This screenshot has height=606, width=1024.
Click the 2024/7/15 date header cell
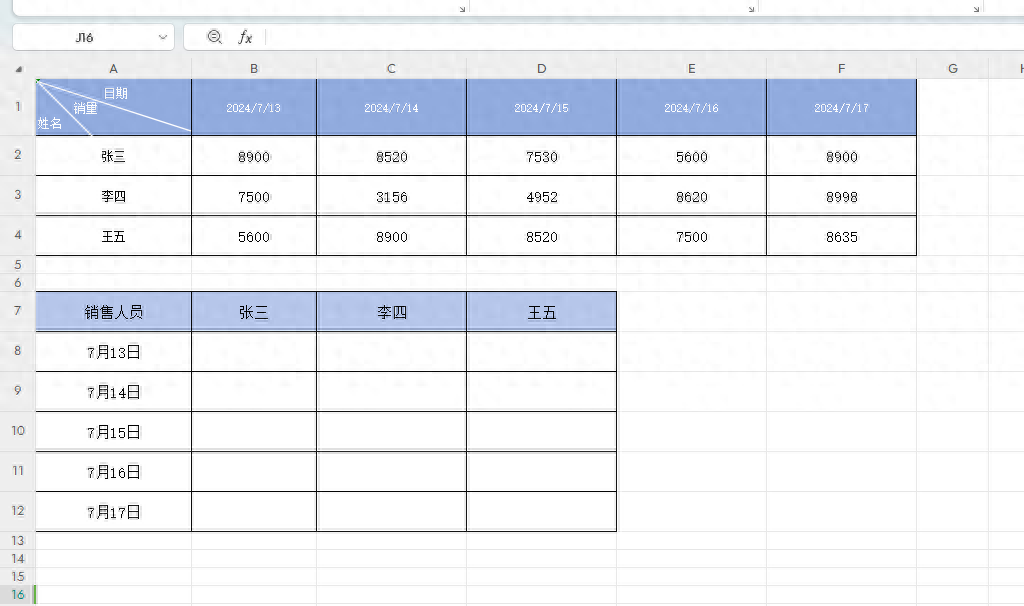[541, 108]
